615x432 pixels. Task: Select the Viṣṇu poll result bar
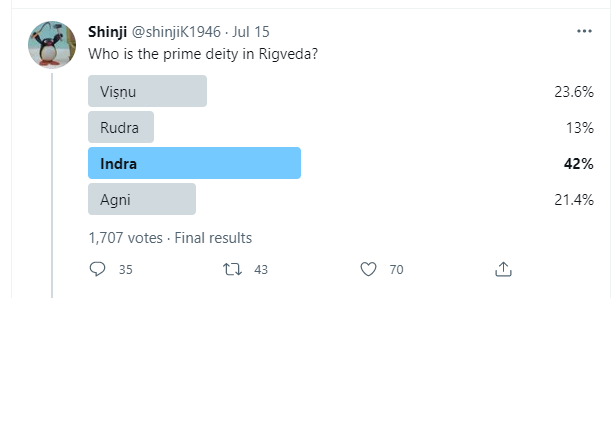point(147,91)
